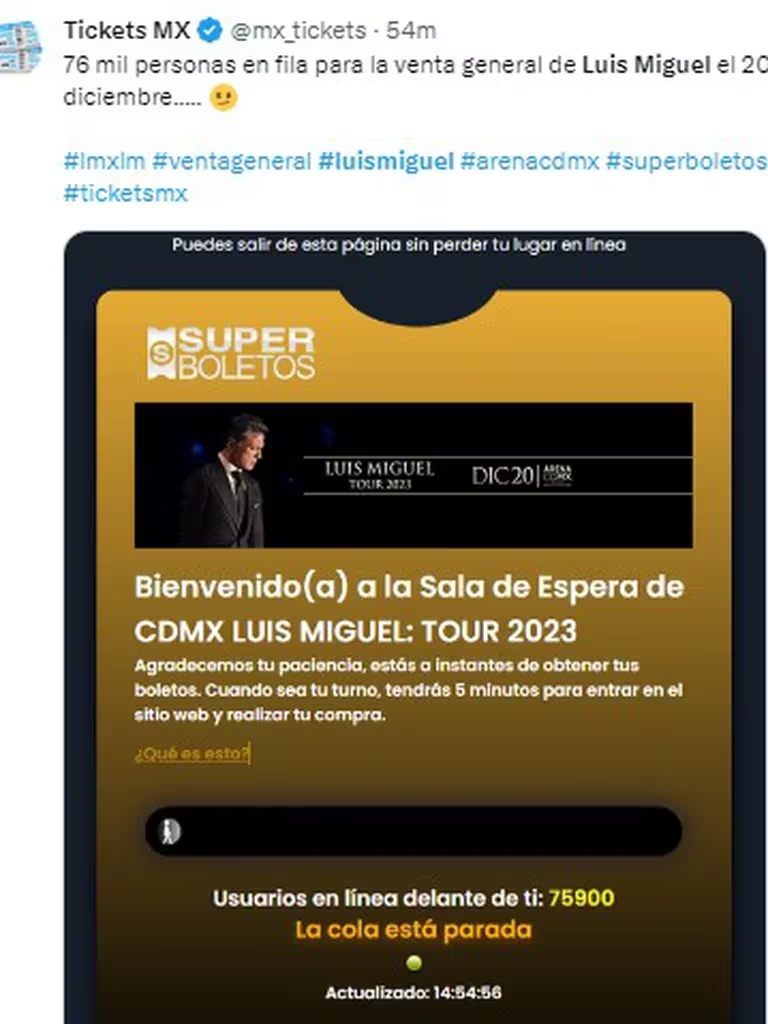Open the #superboletos hashtag
This screenshot has width=768, height=1024.
(686, 161)
